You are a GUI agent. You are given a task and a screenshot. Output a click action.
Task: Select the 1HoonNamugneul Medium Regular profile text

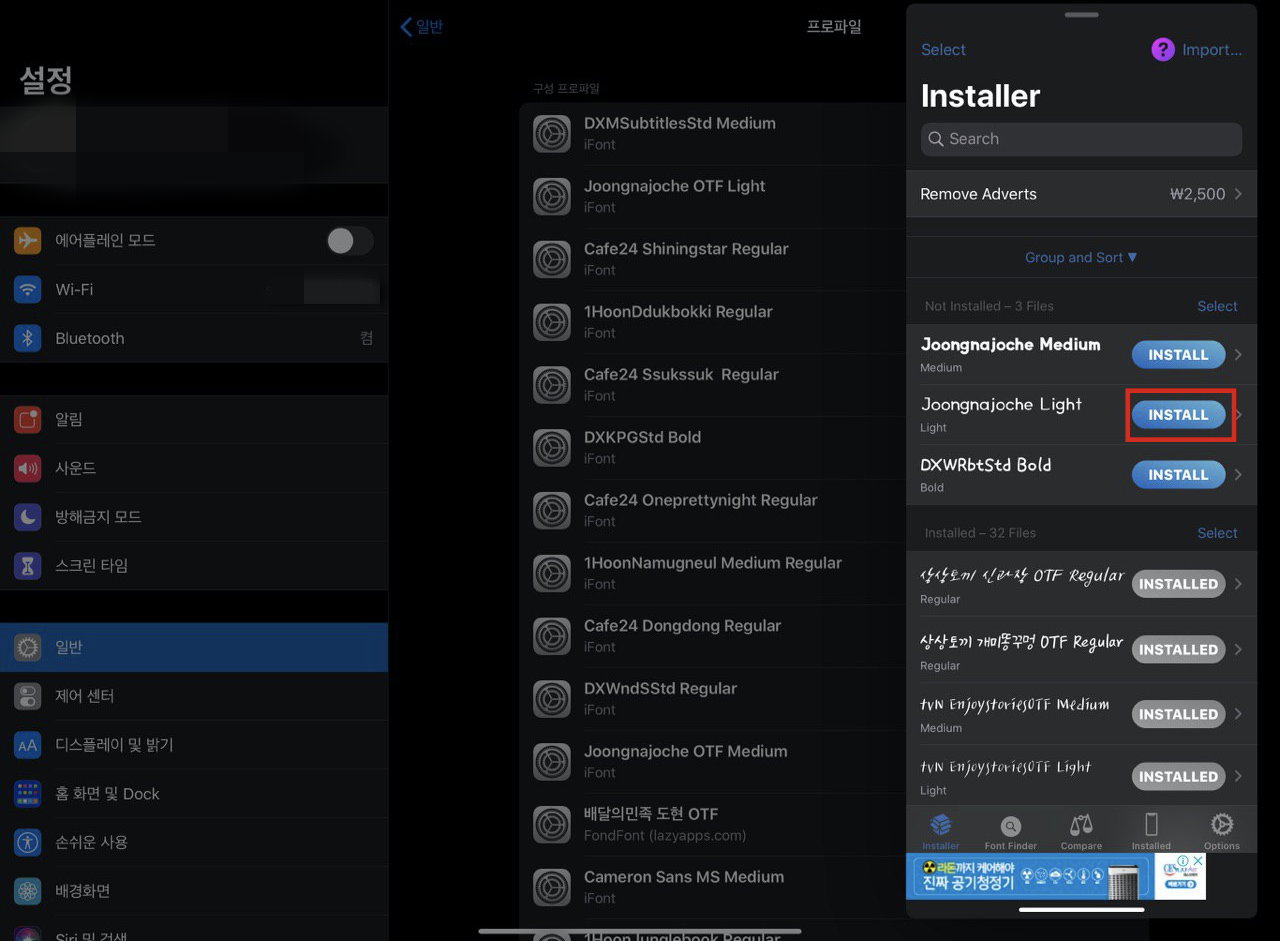coord(713,563)
